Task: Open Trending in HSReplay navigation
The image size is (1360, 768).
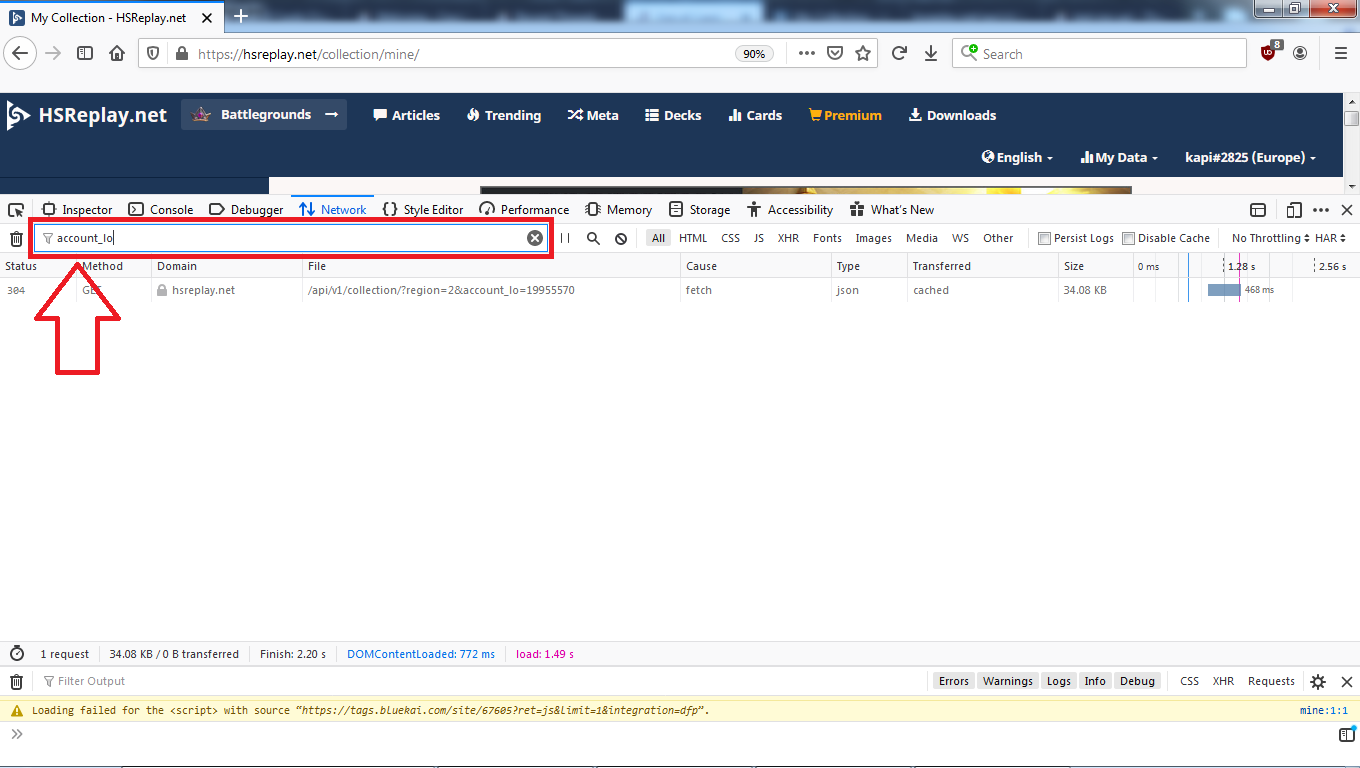Action: (503, 115)
